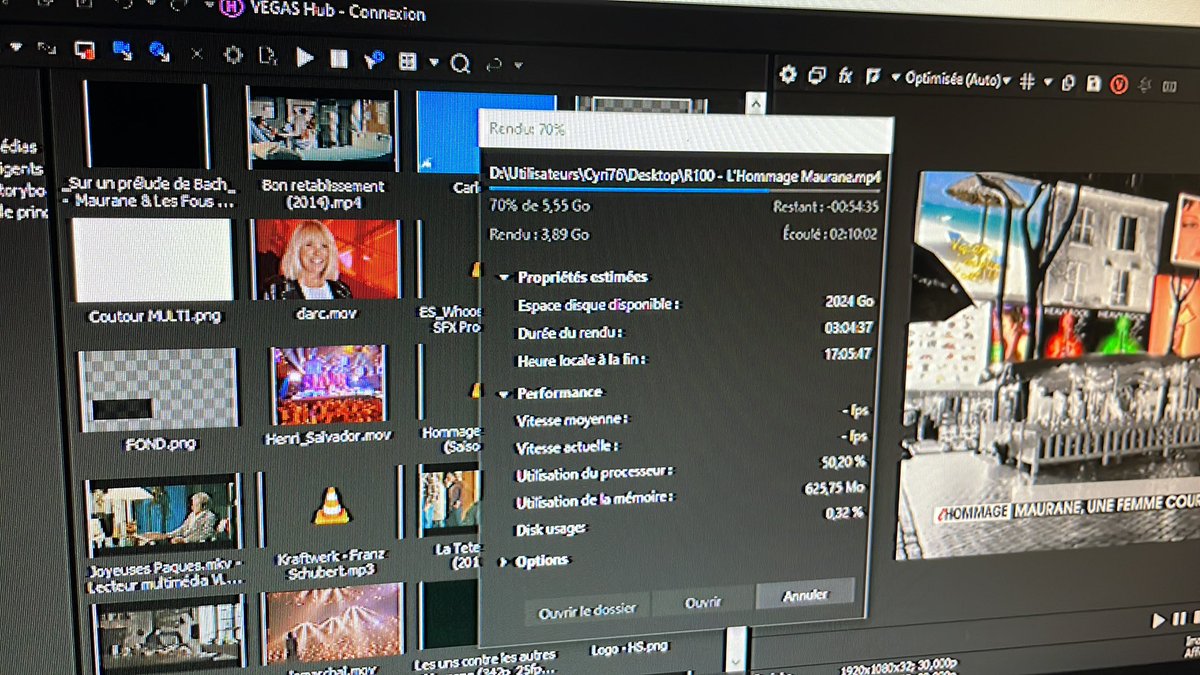Click the Heure locale à la fin value 17:05:47
Image resolution: width=1200 pixels, height=675 pixels.
tap(847, 354)
